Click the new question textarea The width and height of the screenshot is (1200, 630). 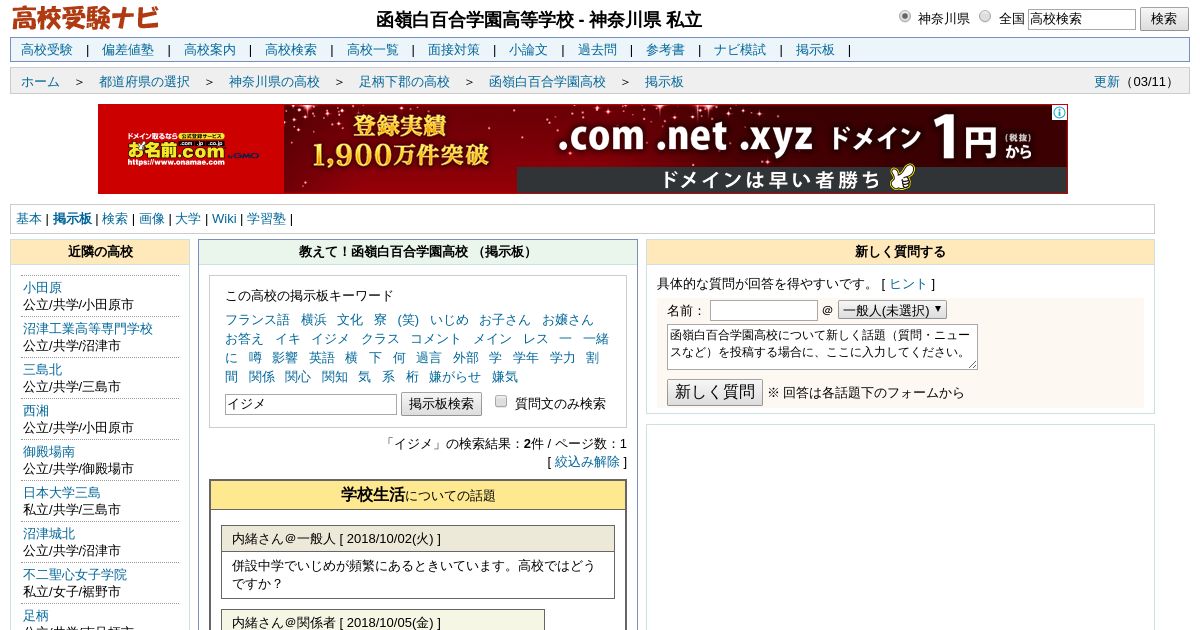[822, 347]
